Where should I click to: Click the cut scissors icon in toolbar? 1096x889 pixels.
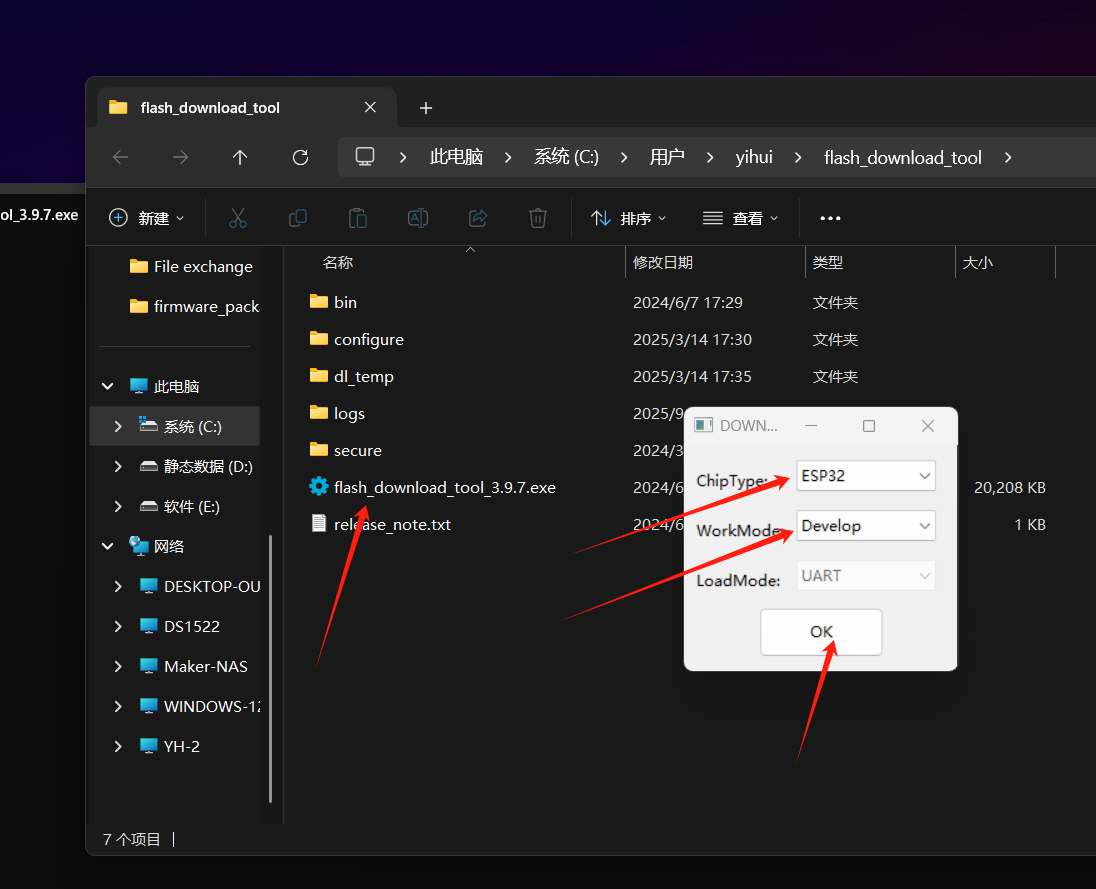237,218
